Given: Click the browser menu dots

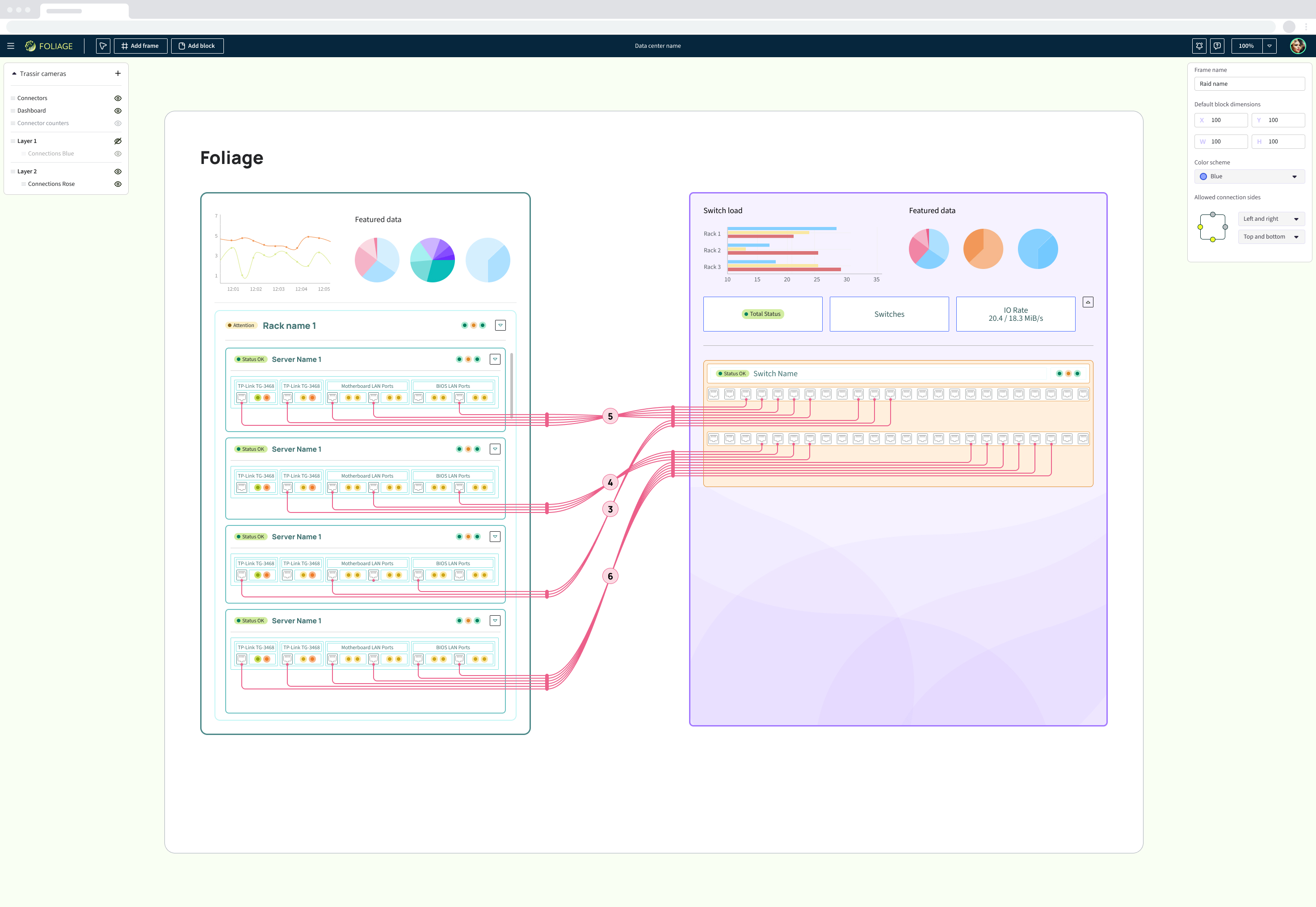Looking at the screenshot, I should (1306, 27).
